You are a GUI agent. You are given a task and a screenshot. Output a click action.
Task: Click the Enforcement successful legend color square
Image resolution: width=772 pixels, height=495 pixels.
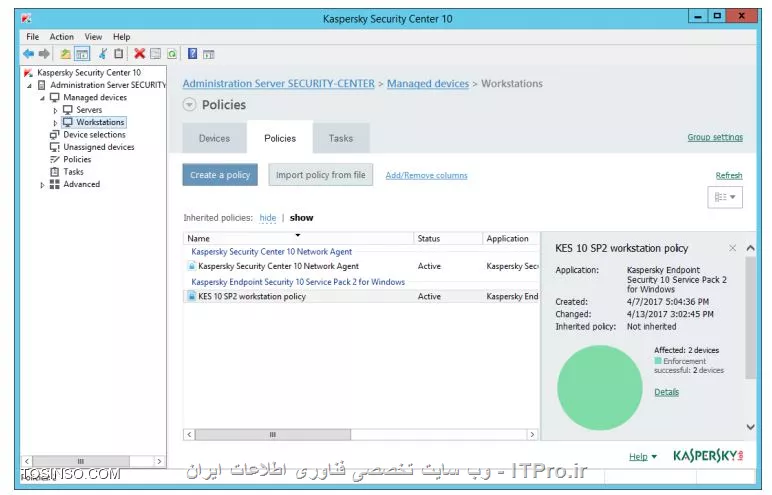(658, 361)
